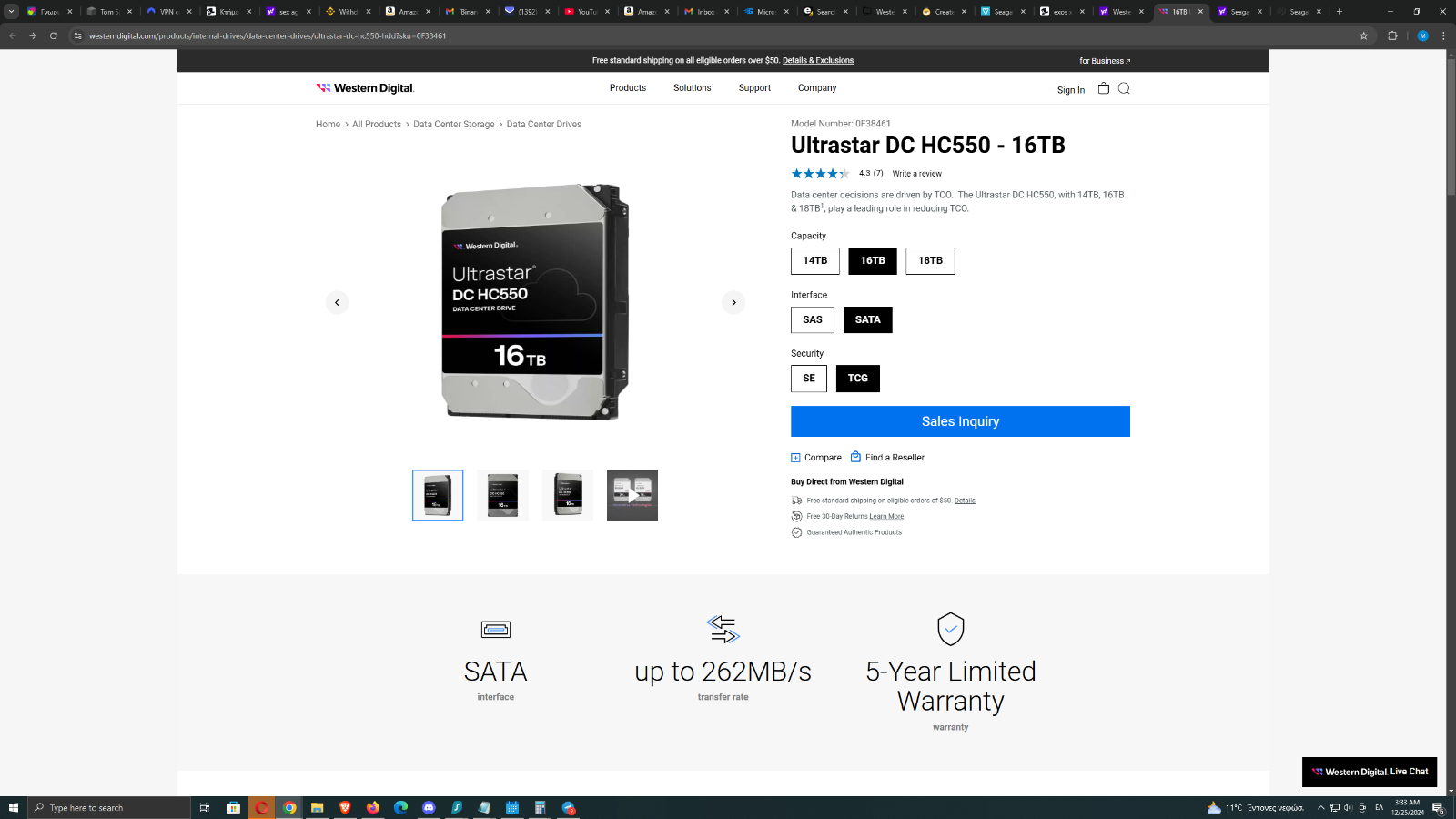
Task: Go back to the previous page
Action: point(13,35)
